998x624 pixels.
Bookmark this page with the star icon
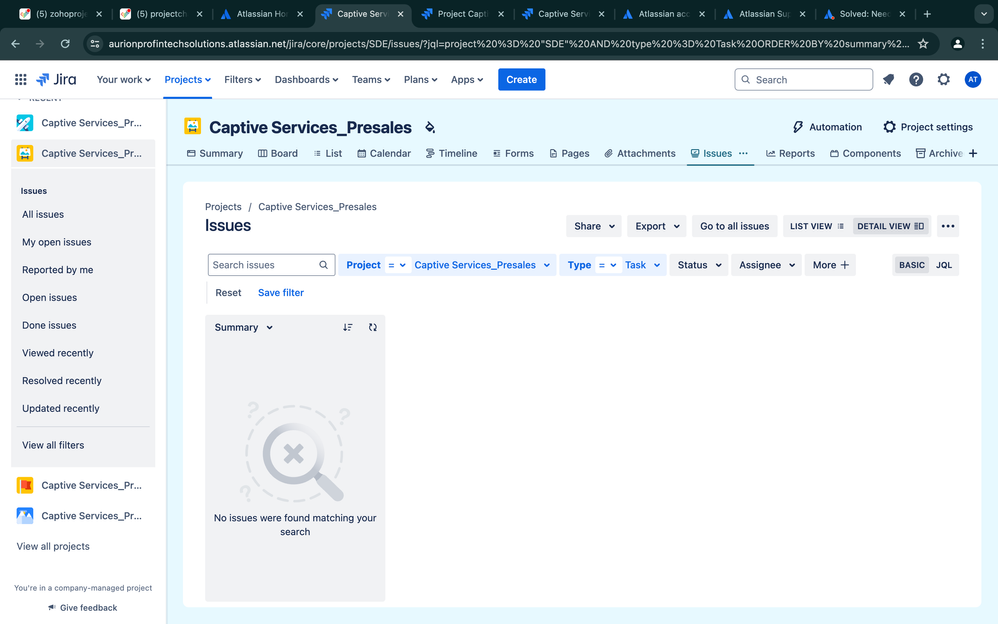point(923,44)
